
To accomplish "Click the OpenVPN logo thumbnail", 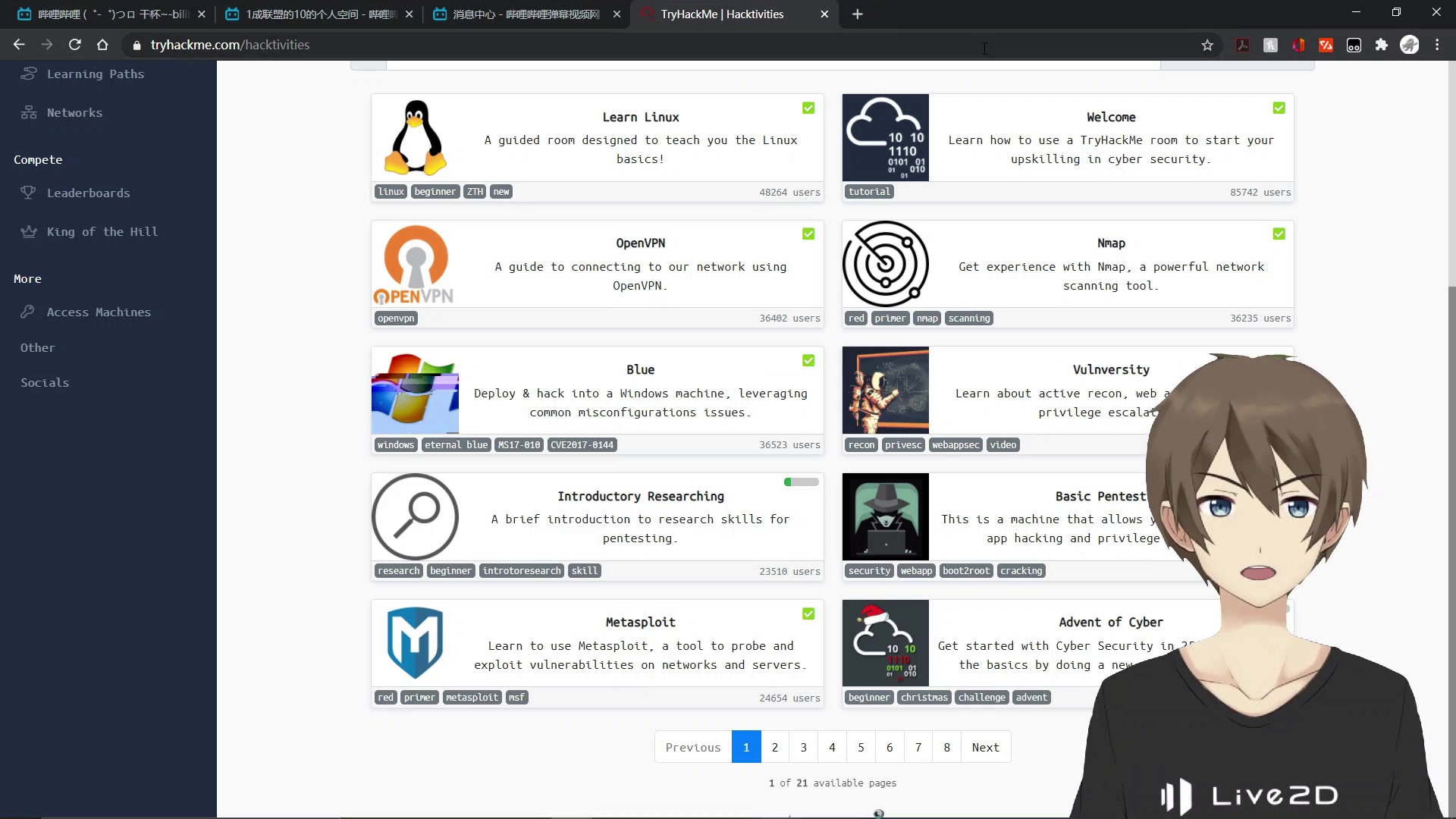I will 416,264.
